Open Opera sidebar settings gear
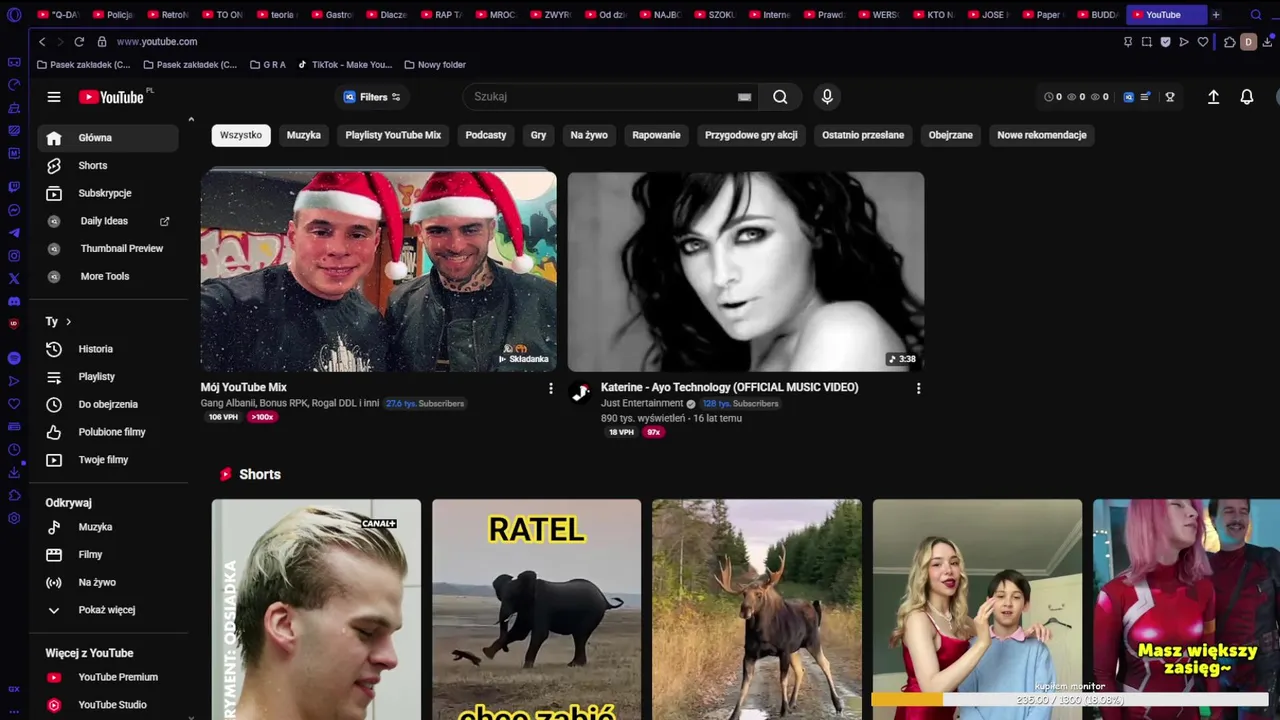The height and width of the screenshot is (720, 1280). tap(14, 518)
